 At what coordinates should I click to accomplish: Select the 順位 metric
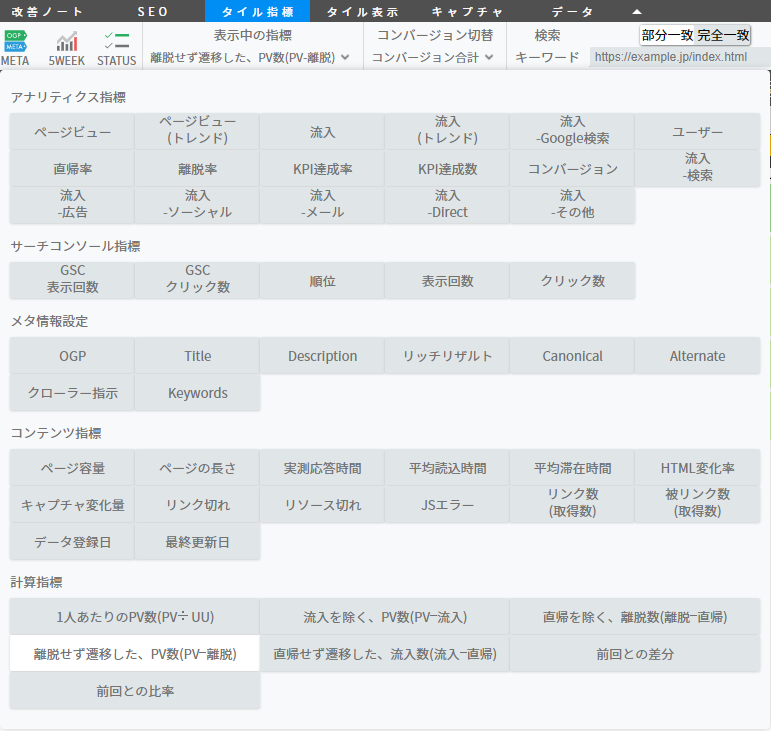(x=322, y=280)
